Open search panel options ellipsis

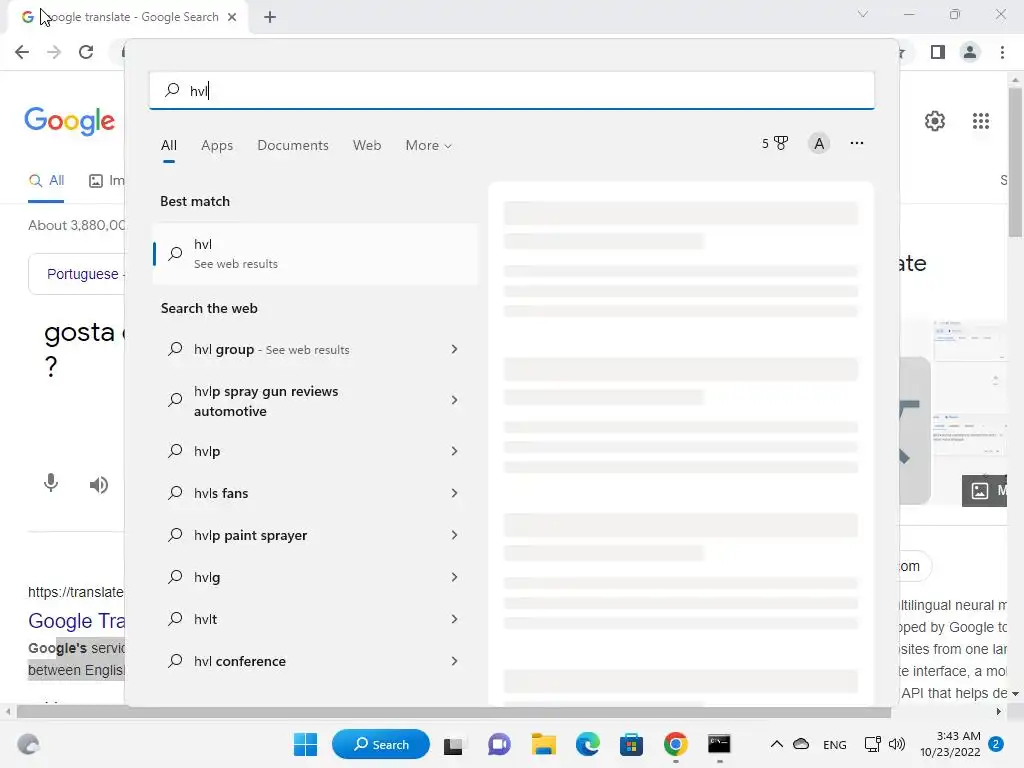pos(857,143)
